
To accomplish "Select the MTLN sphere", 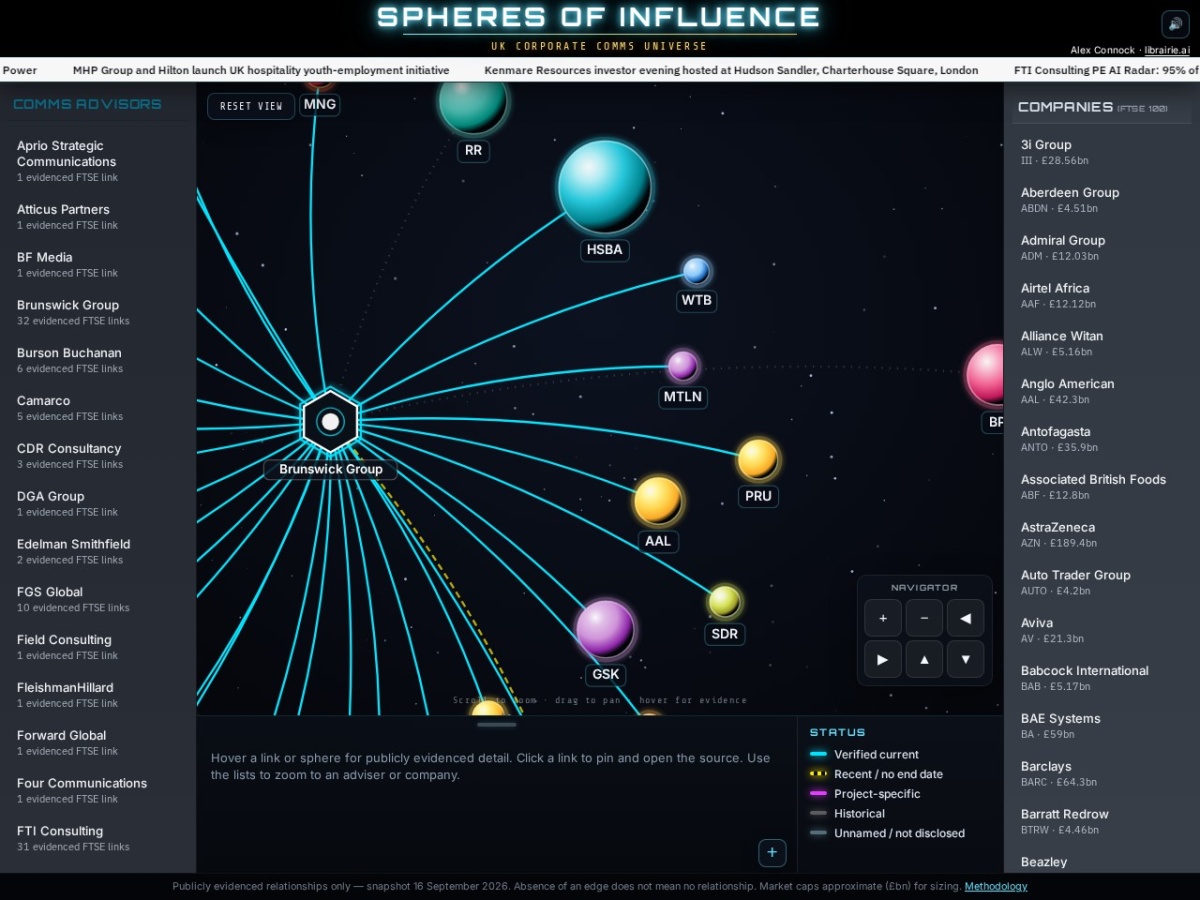I will coord(683,366).
